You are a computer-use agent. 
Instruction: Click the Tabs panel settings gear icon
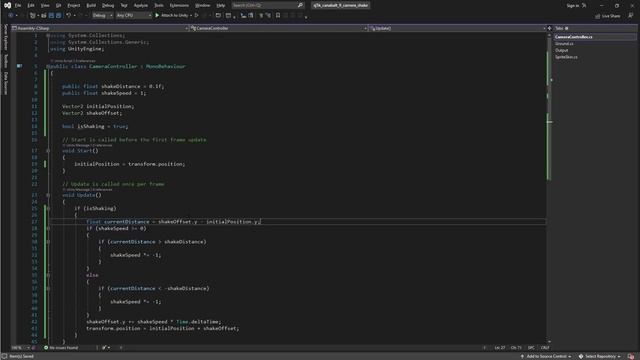point(567,28)
